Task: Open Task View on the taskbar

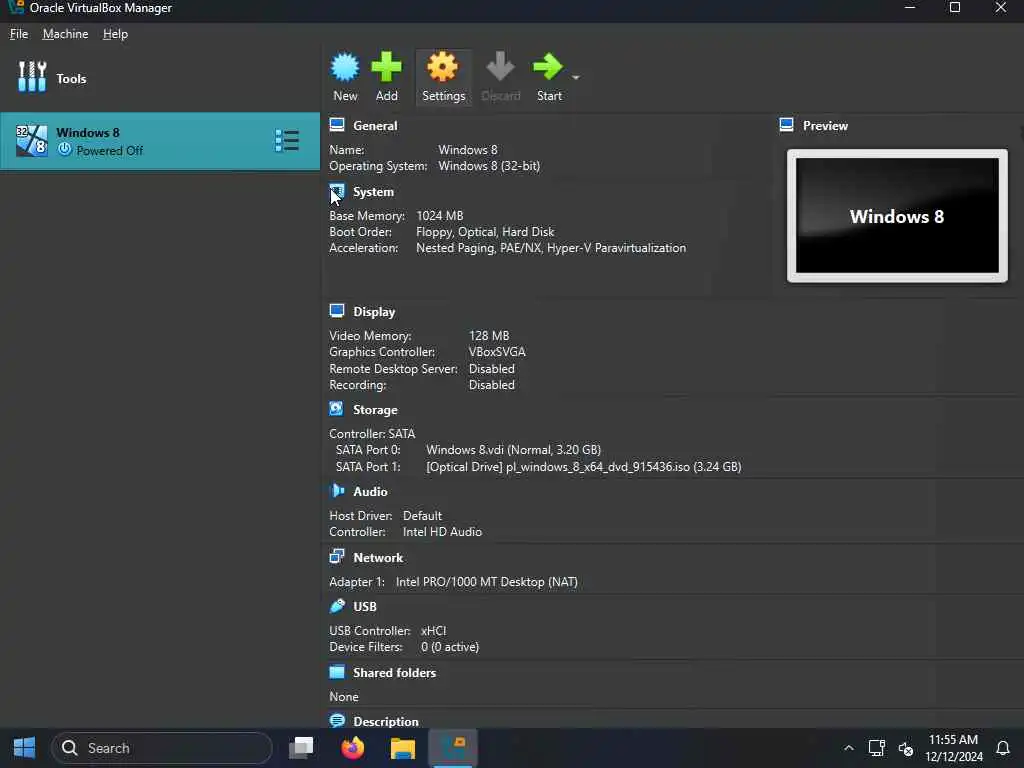Action: pyautogui.click(x=301, y=748)
